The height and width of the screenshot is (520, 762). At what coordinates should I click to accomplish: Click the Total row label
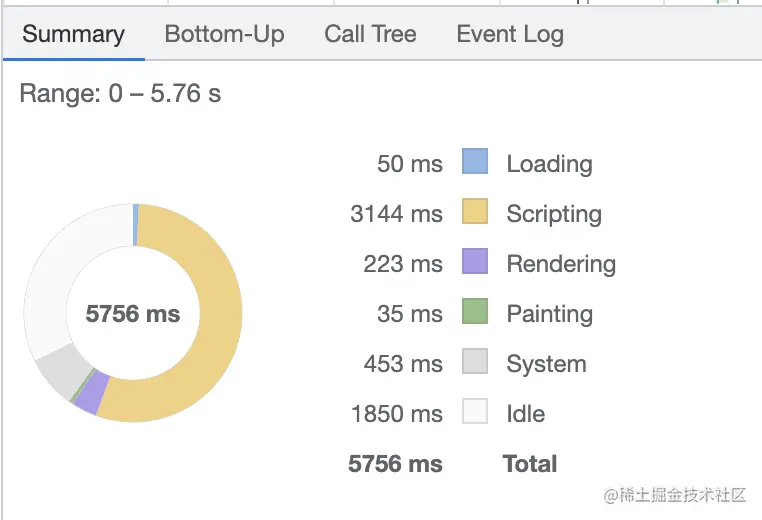530,464
